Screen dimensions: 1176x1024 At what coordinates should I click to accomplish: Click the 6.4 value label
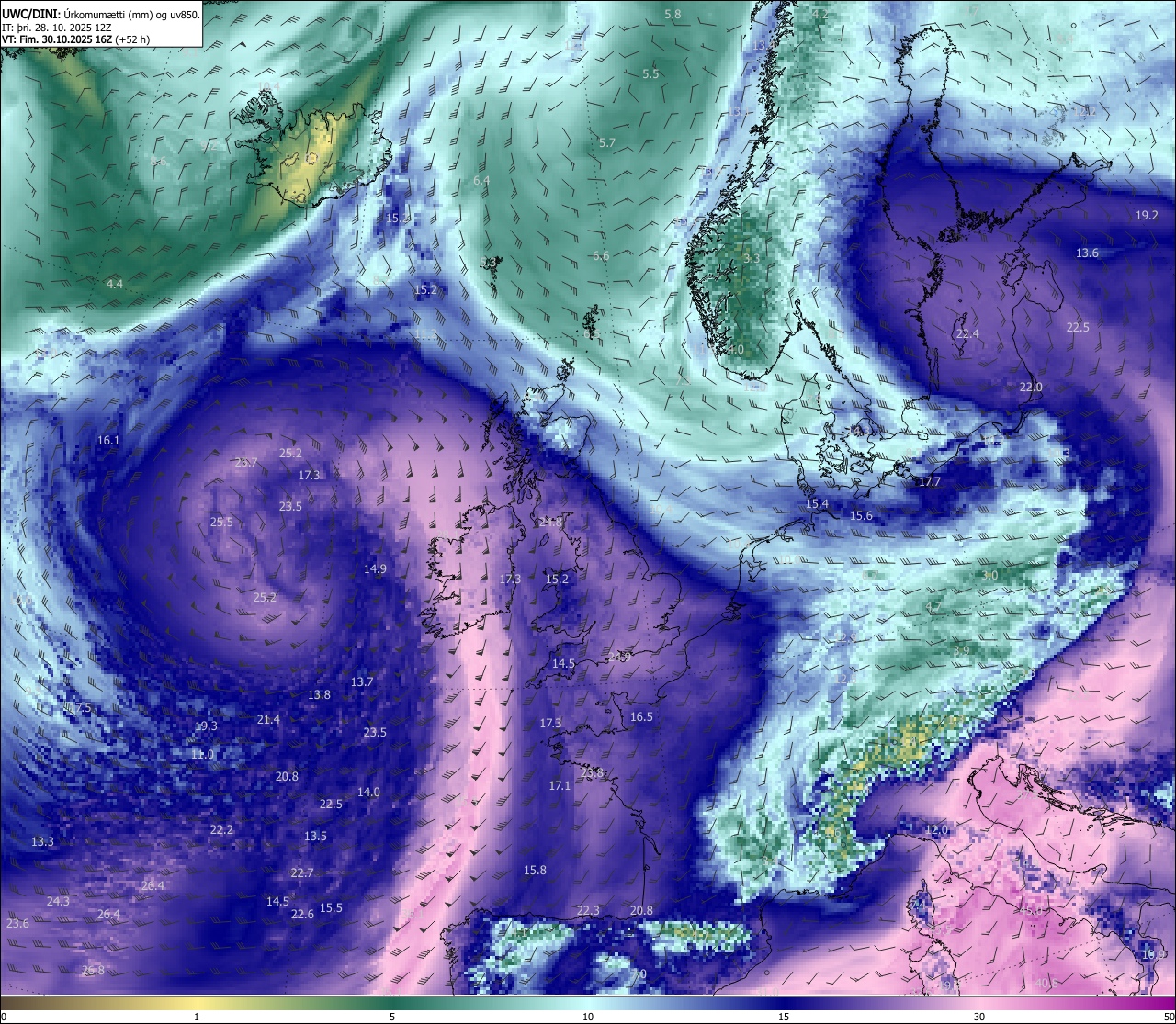pos(481,181)
